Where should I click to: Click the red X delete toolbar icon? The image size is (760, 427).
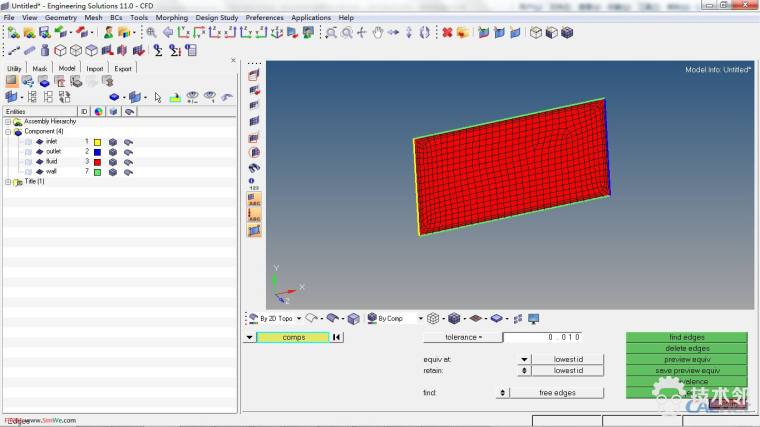[x=447, y=33]
